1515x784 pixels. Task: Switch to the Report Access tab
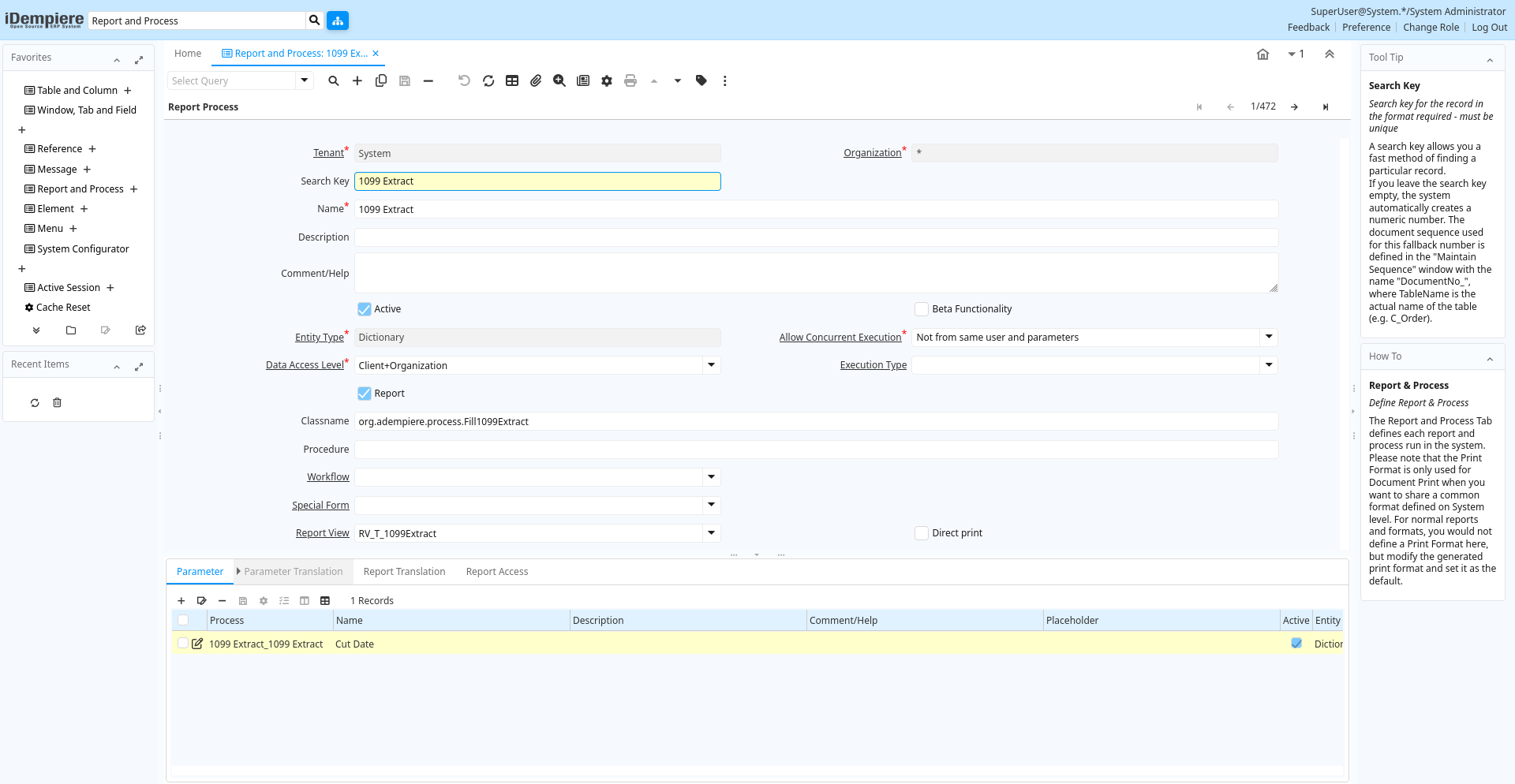496,572
